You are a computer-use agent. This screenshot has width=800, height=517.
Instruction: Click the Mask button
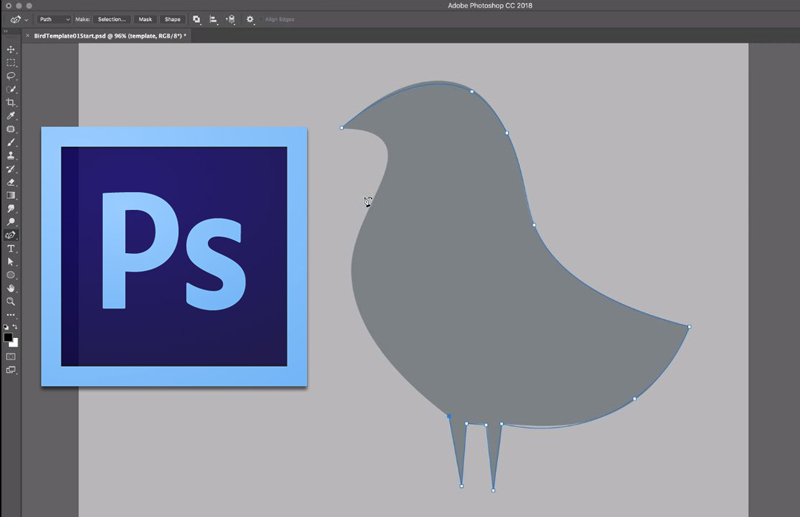click(x=145, y=19)
